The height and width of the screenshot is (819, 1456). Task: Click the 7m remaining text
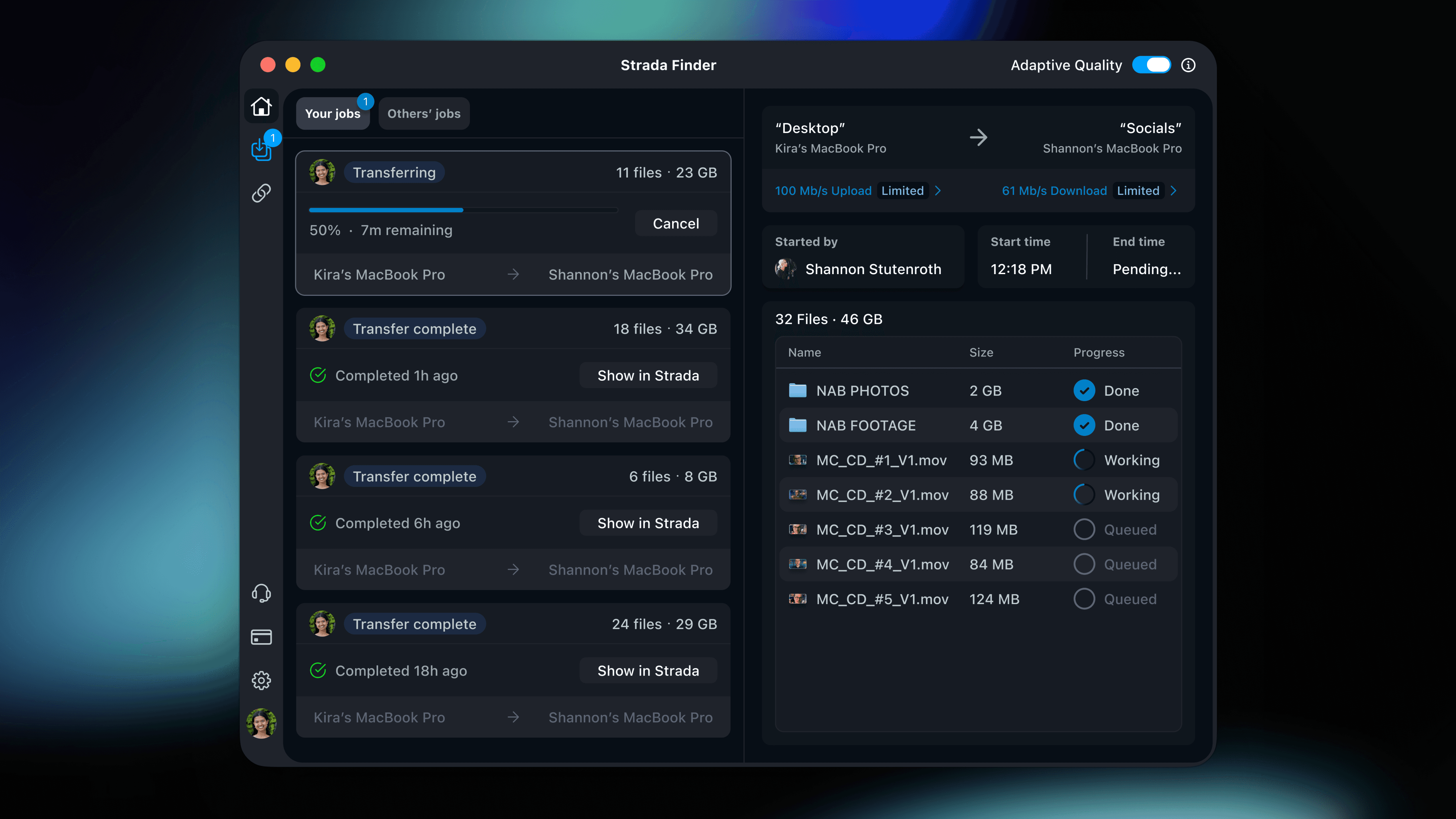[406, 230]
